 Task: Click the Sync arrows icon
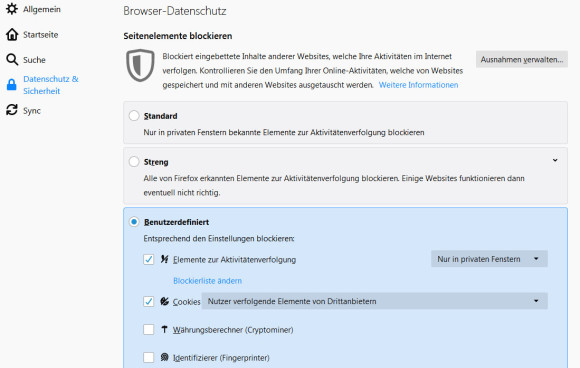(x=12, y=110)
